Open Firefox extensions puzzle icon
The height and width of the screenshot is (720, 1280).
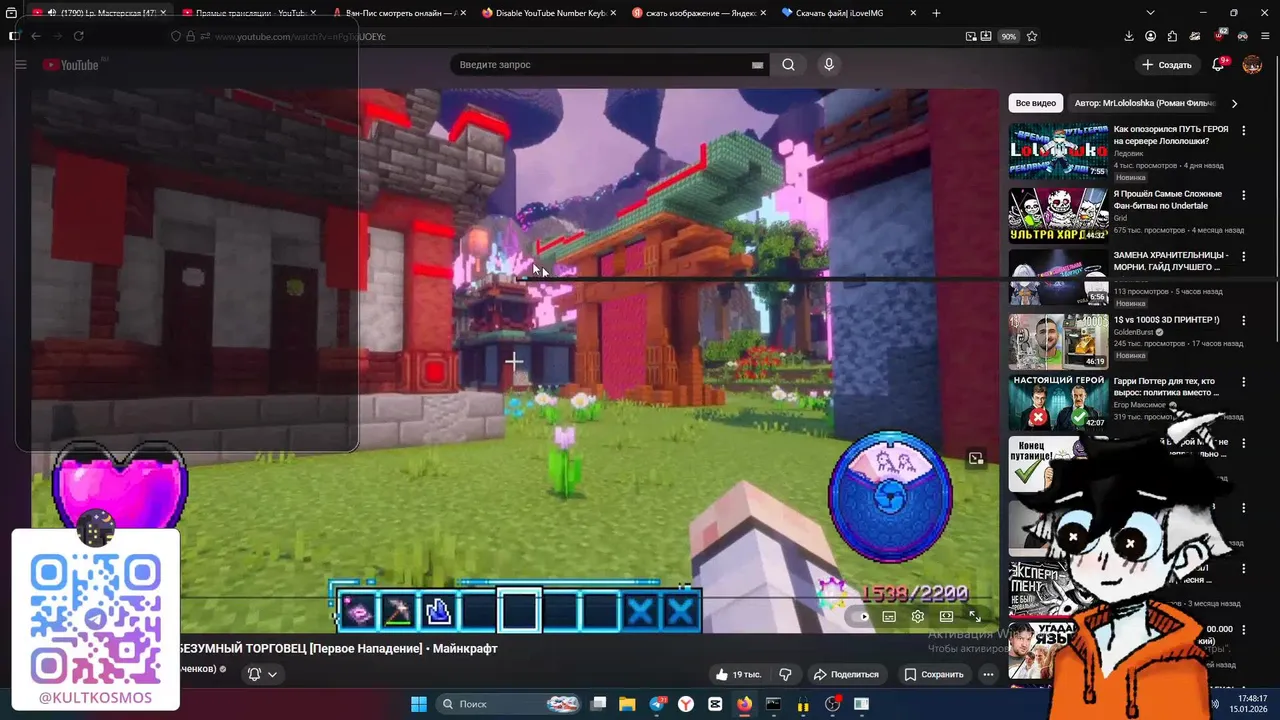coord(1172,36)
